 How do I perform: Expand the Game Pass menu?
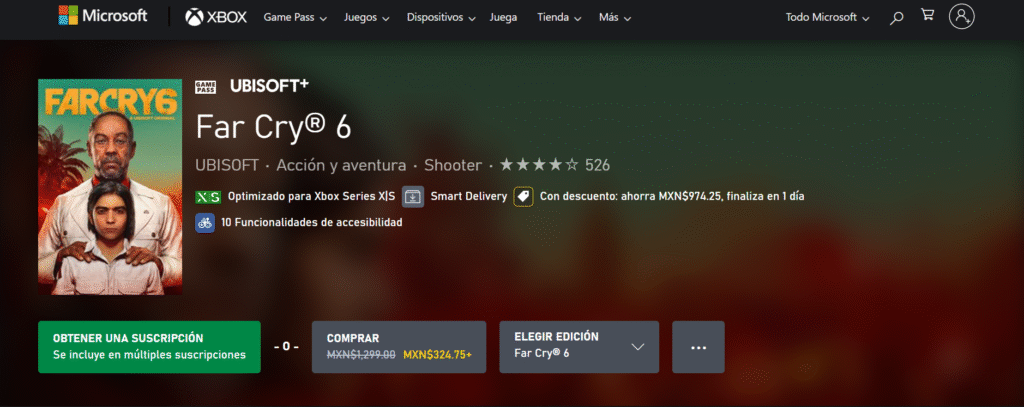tap(295, 18)
